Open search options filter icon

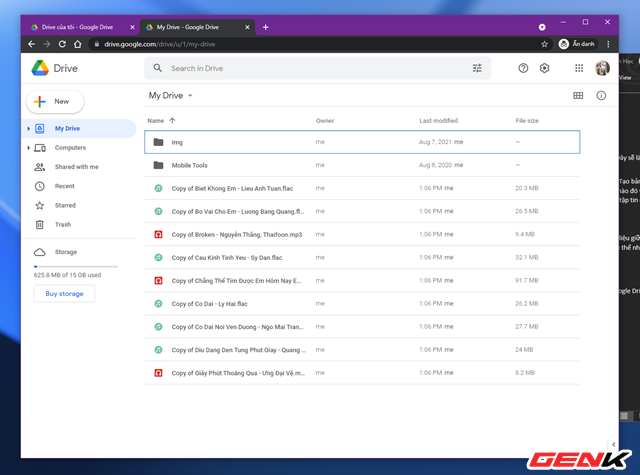[x=477, y=68]
